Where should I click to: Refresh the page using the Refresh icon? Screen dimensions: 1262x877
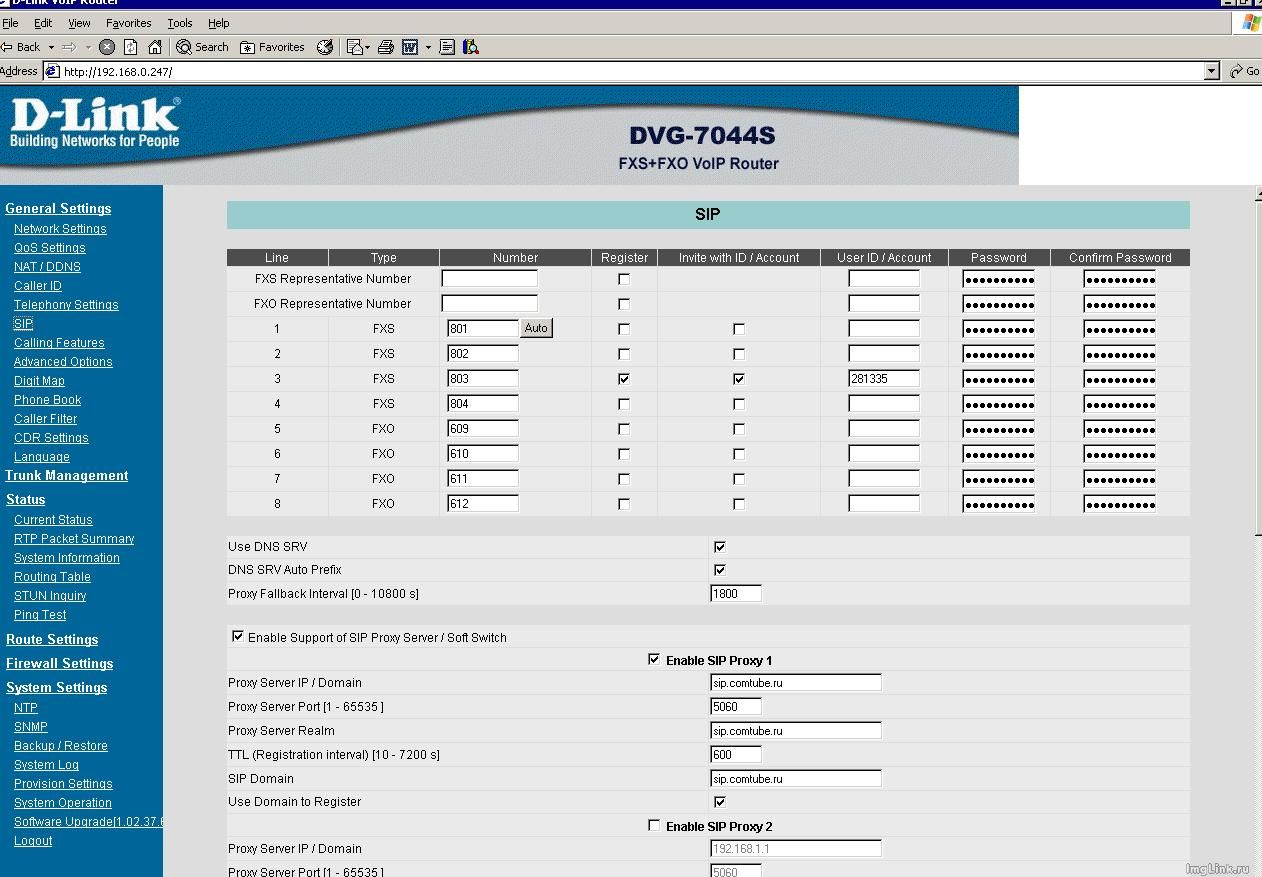click(x=131, y=47)
